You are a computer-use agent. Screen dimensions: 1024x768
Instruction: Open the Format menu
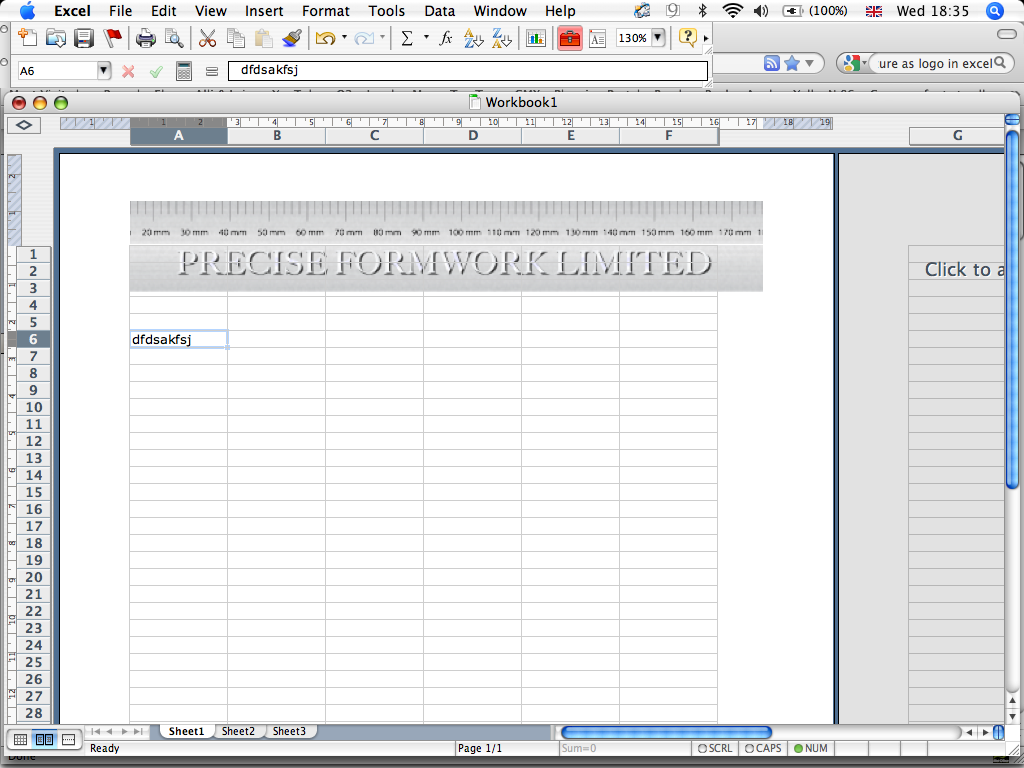tap(326, 11)
